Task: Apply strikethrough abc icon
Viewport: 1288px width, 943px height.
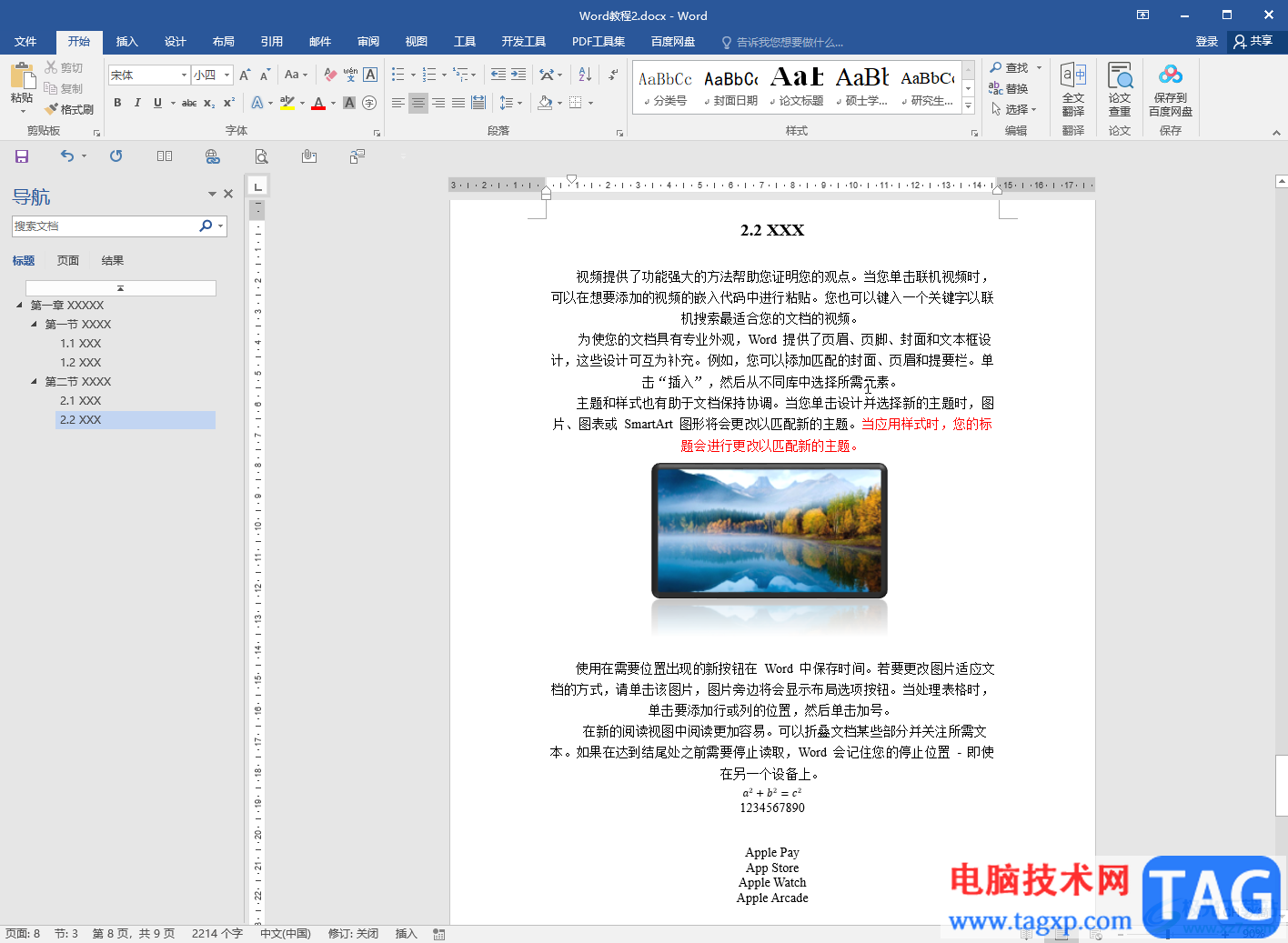Action: point(189,103)
